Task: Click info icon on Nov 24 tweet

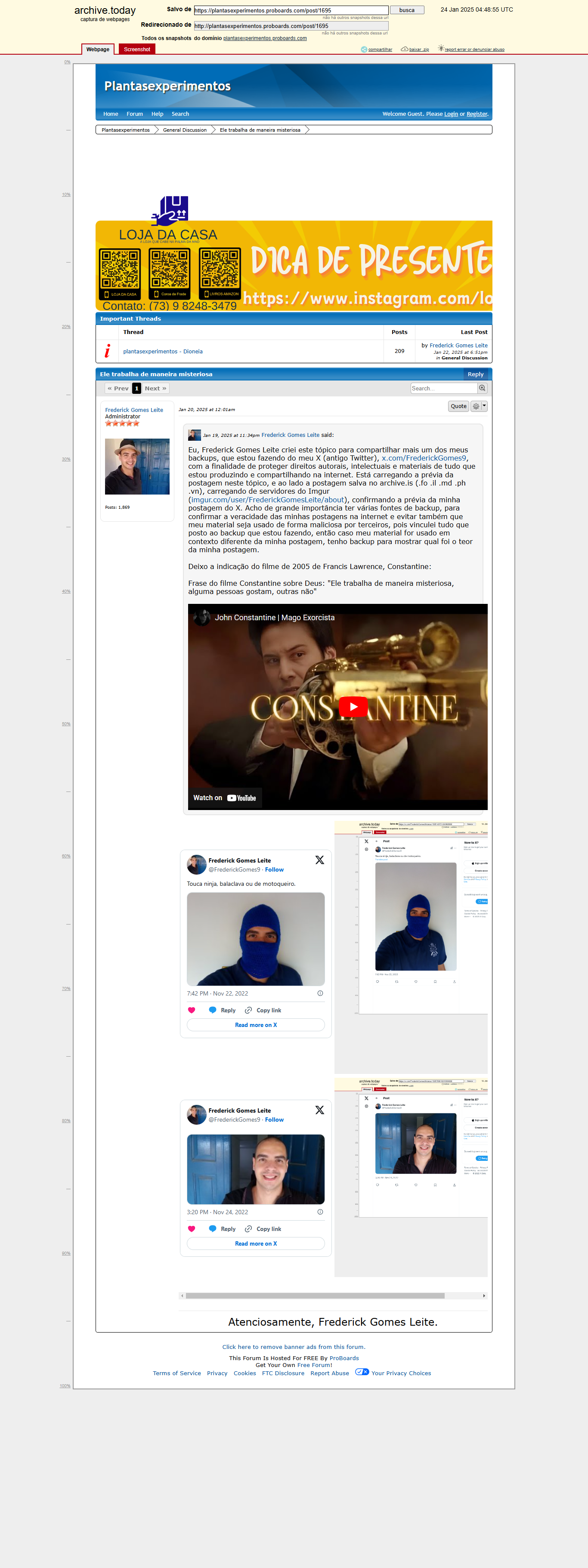Action: click(x=320, y=1212)
